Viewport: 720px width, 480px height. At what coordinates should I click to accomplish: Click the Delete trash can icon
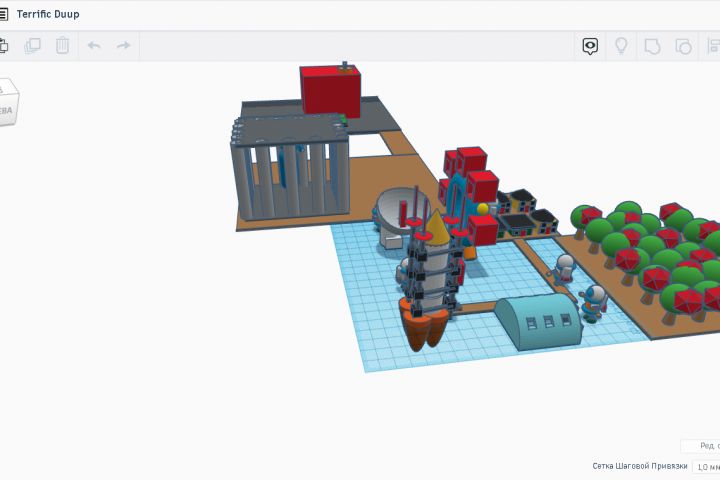(x=62, y=45)
